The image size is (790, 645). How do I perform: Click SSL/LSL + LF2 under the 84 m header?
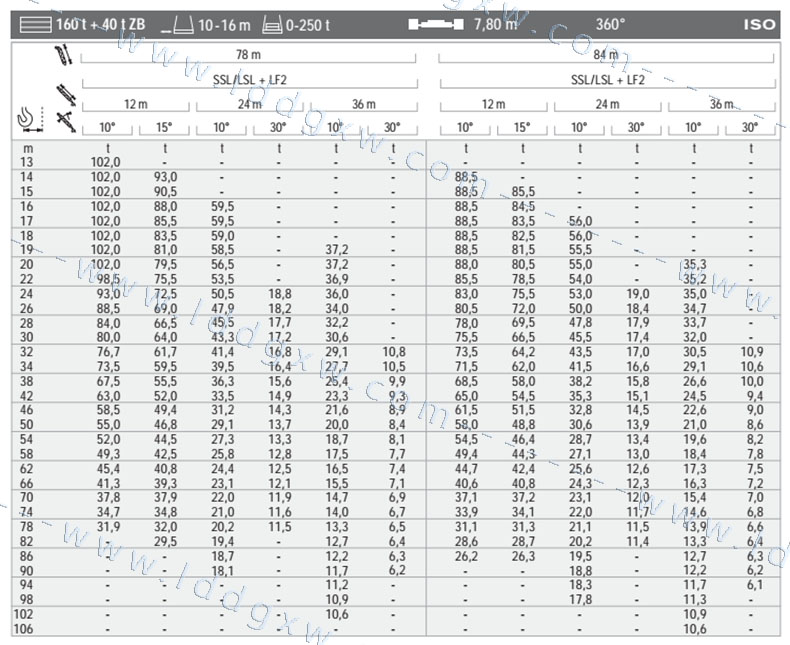point(608,80)
